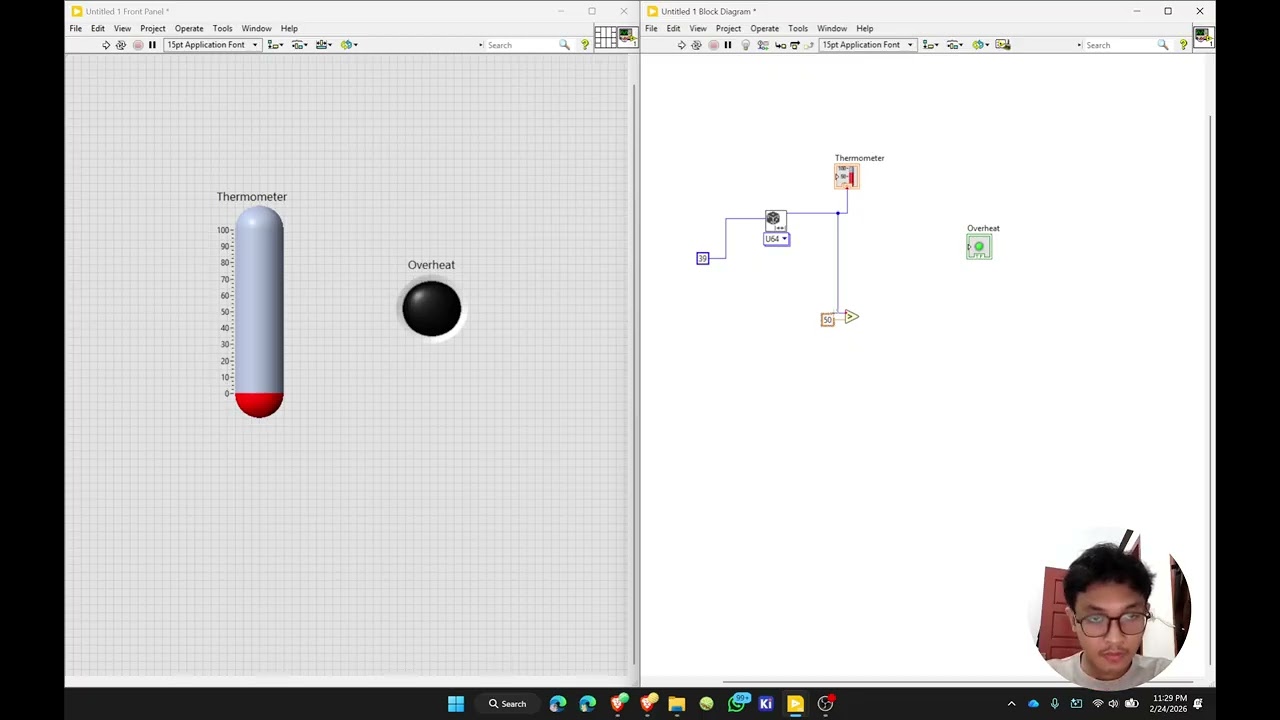Click the magnifier icon in Front Panel search
Viewport: 1280px width, 720px height.
pos(564,45)
